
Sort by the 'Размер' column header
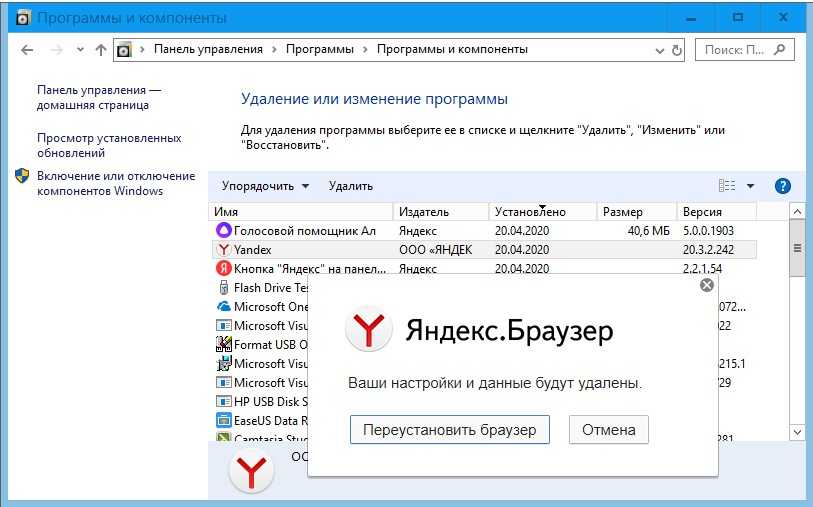pyautogui.click(x=637, y=212)
